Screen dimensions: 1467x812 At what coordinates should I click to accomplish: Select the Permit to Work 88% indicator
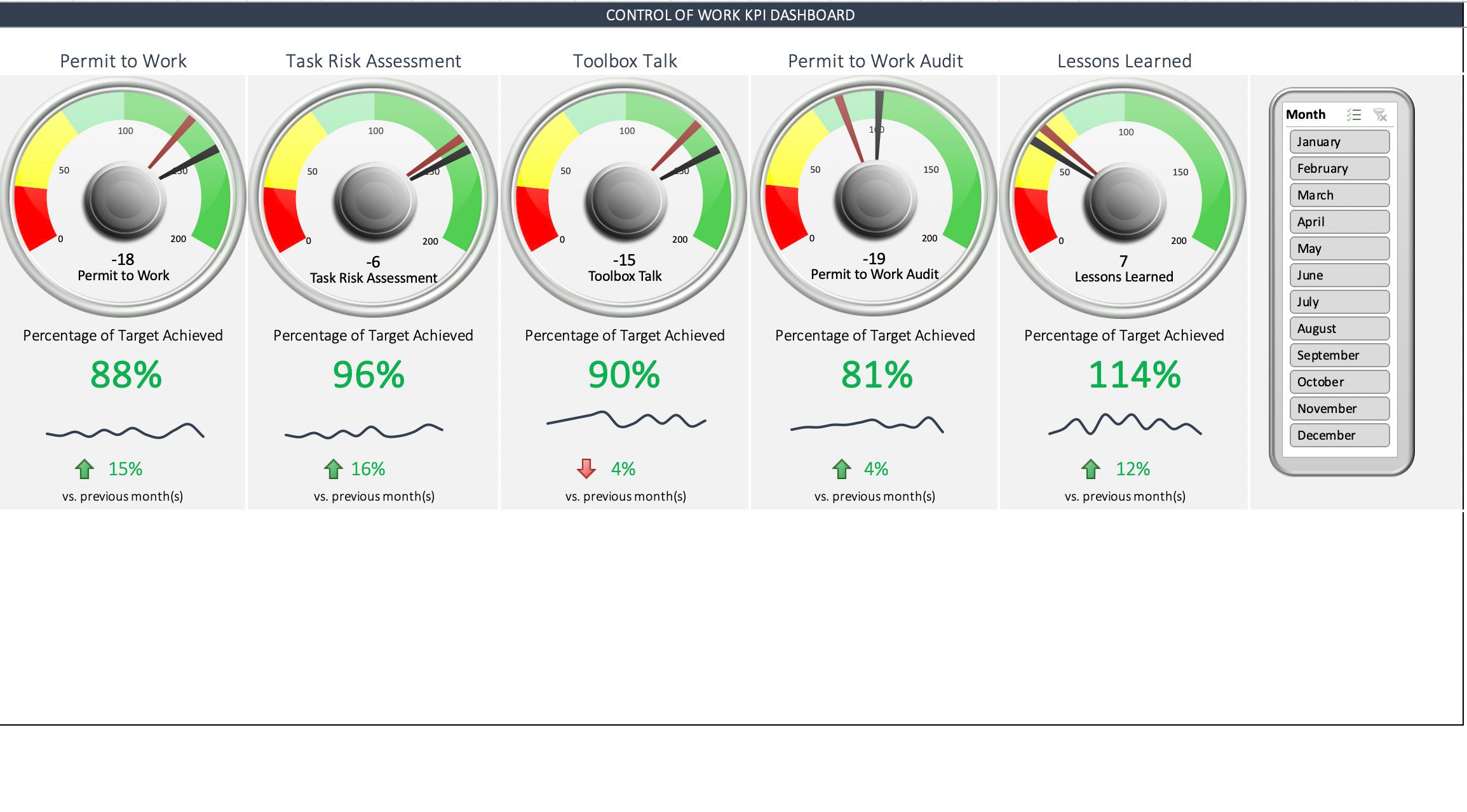(125, 375)
